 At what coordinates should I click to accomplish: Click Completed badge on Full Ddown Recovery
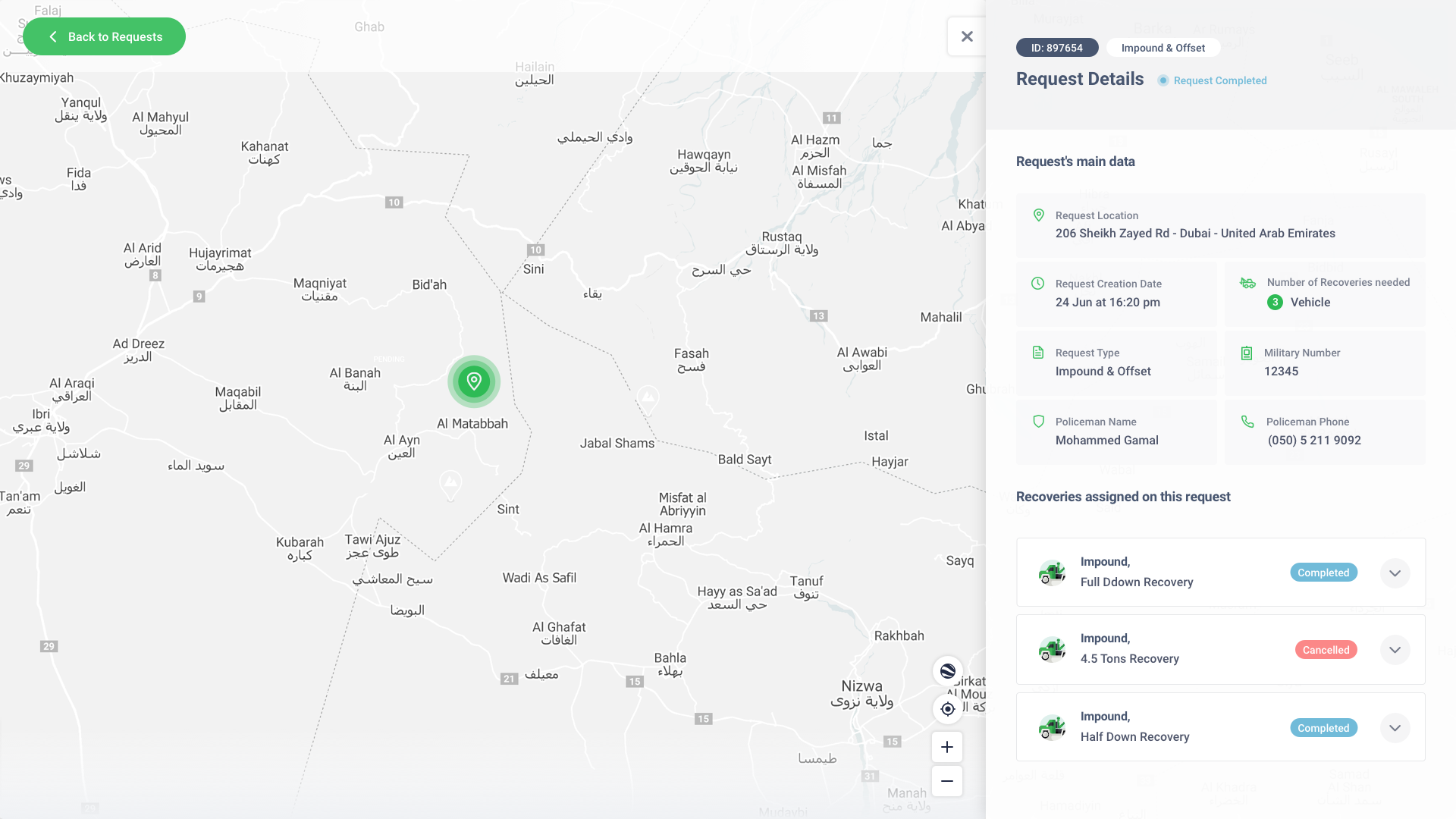1323,573
